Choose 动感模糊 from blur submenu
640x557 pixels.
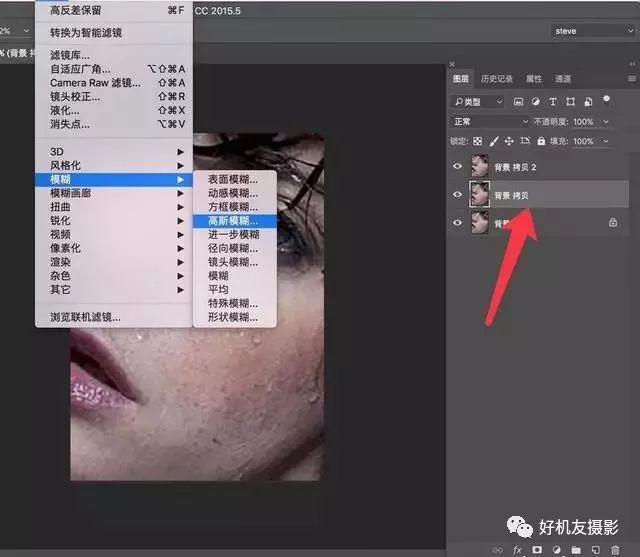tap(235, 193)
